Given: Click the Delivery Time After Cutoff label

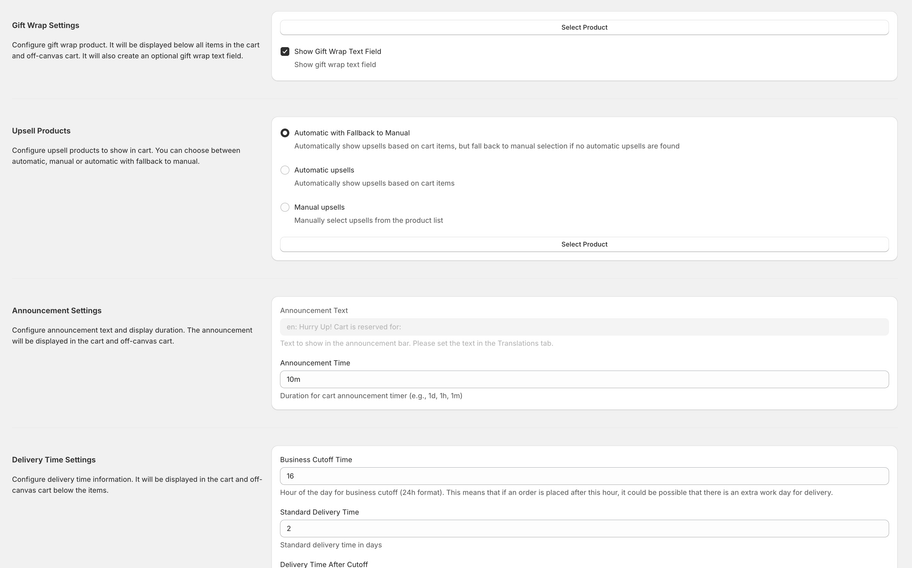Looking at the screenshot, I should click(324, 564).
